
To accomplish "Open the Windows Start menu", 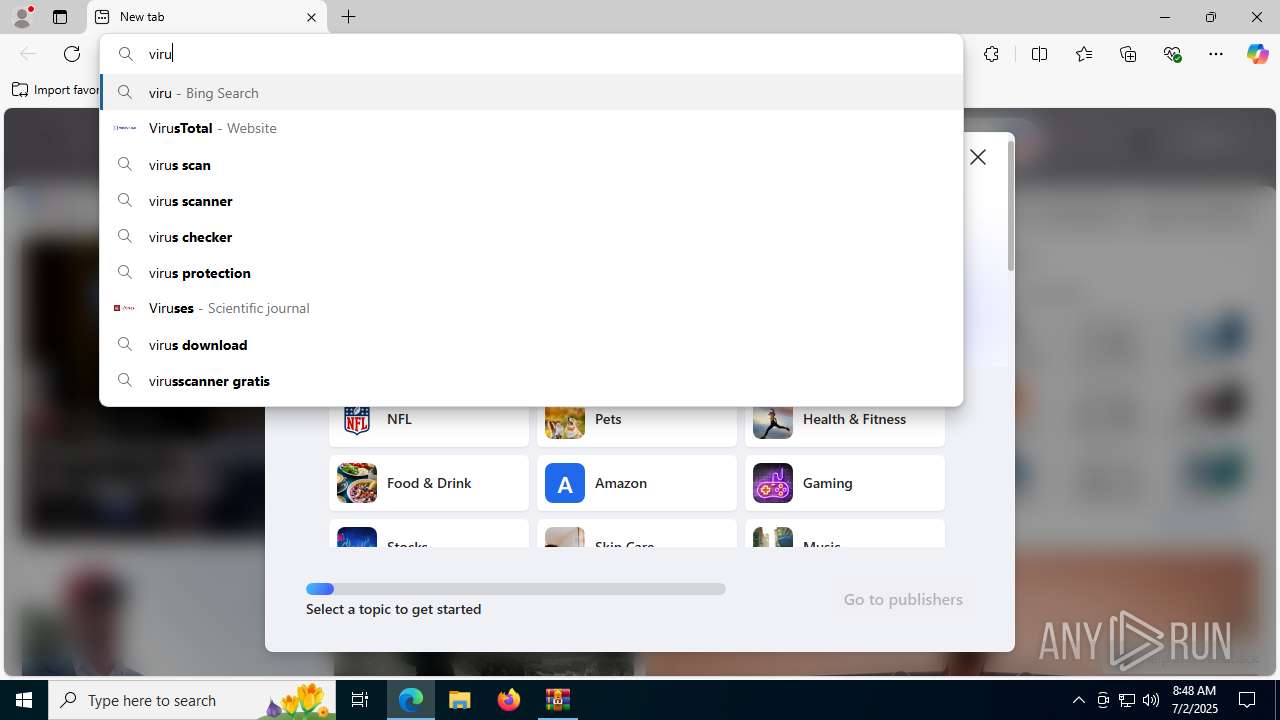I will pyautogui.click(x=24, y=700).
